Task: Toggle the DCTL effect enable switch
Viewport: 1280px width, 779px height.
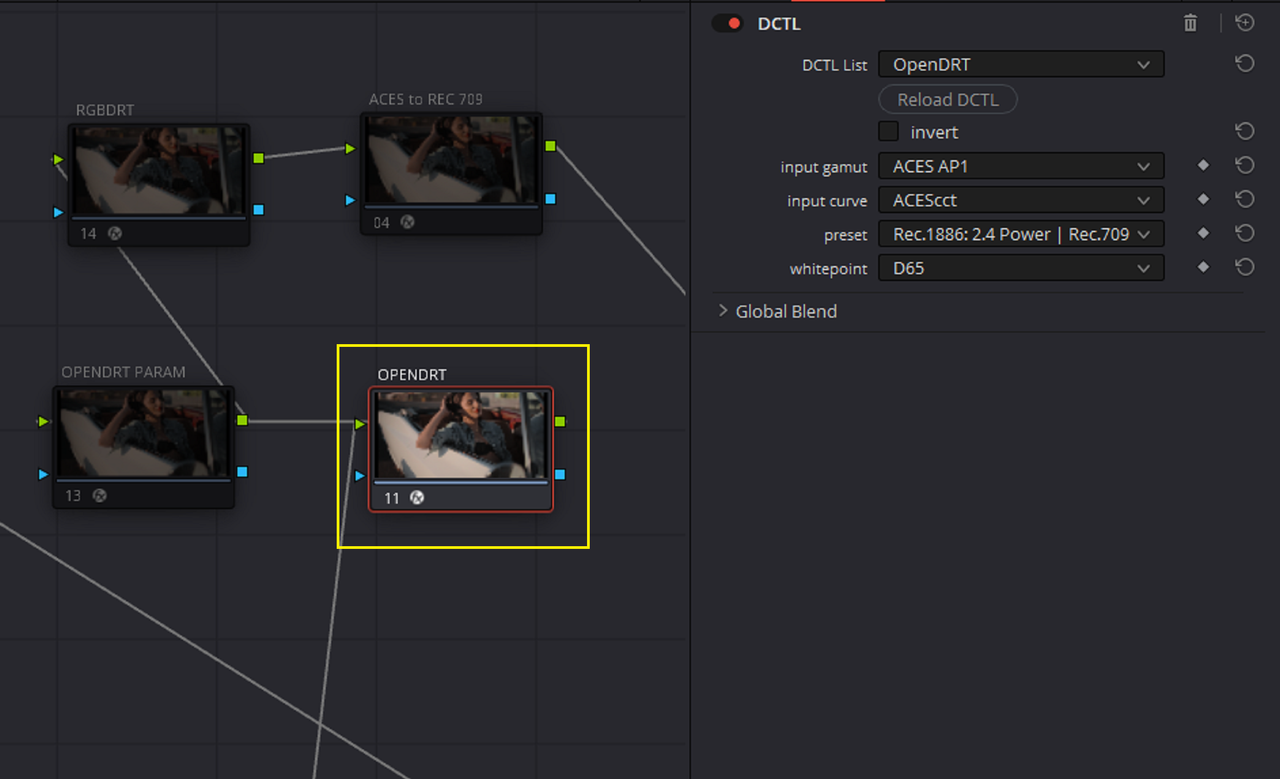Action: (727, 23)
